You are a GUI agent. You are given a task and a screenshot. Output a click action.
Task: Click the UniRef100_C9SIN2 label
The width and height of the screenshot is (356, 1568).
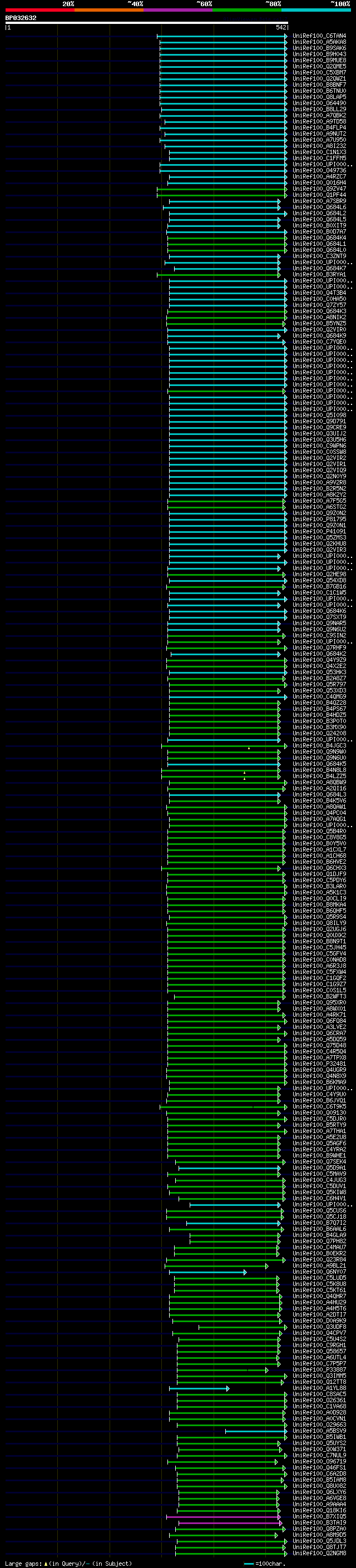click(x=319, y=635)
